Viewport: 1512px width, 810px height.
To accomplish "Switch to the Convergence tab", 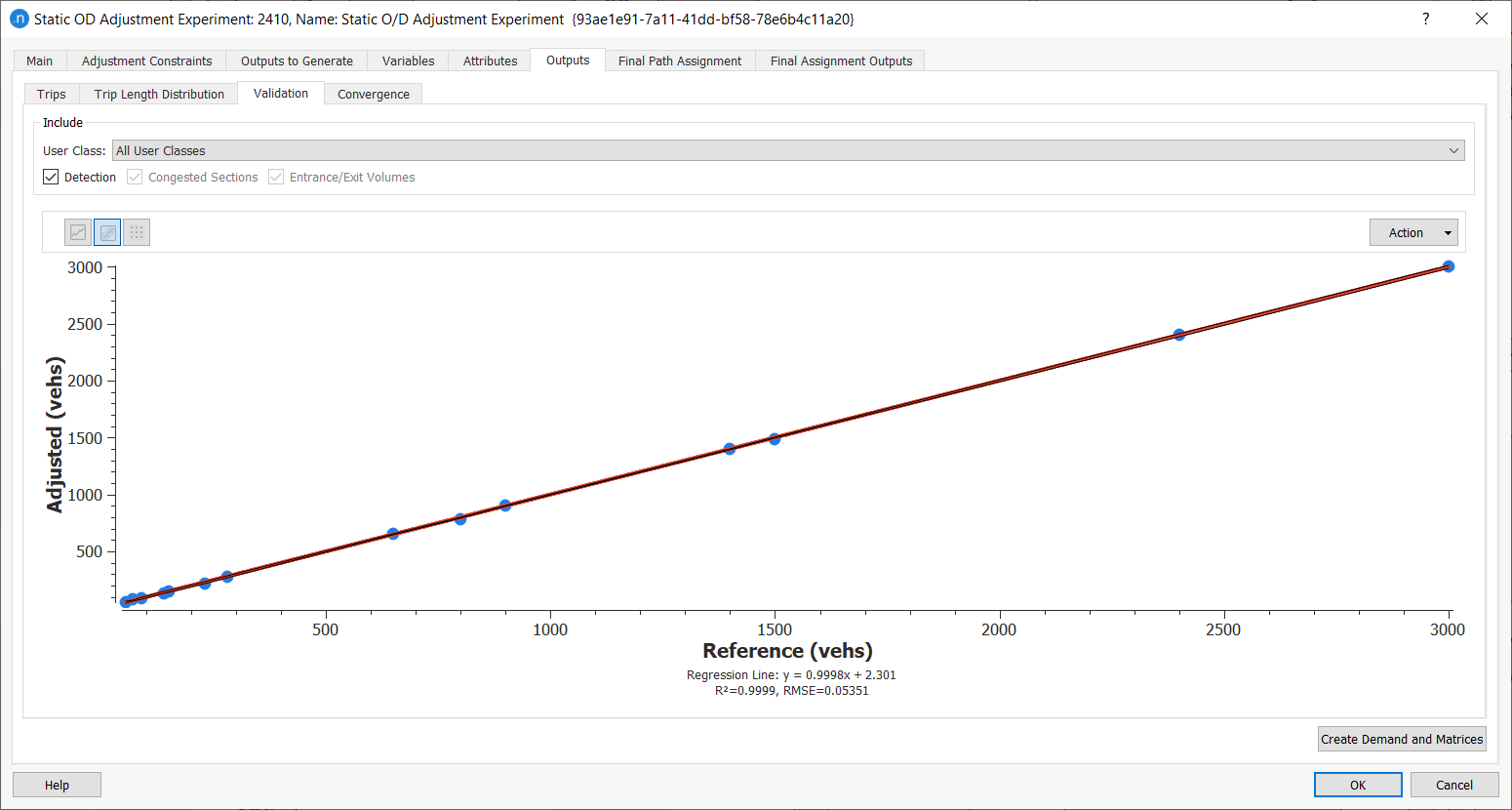I will [x=374, y=95].
